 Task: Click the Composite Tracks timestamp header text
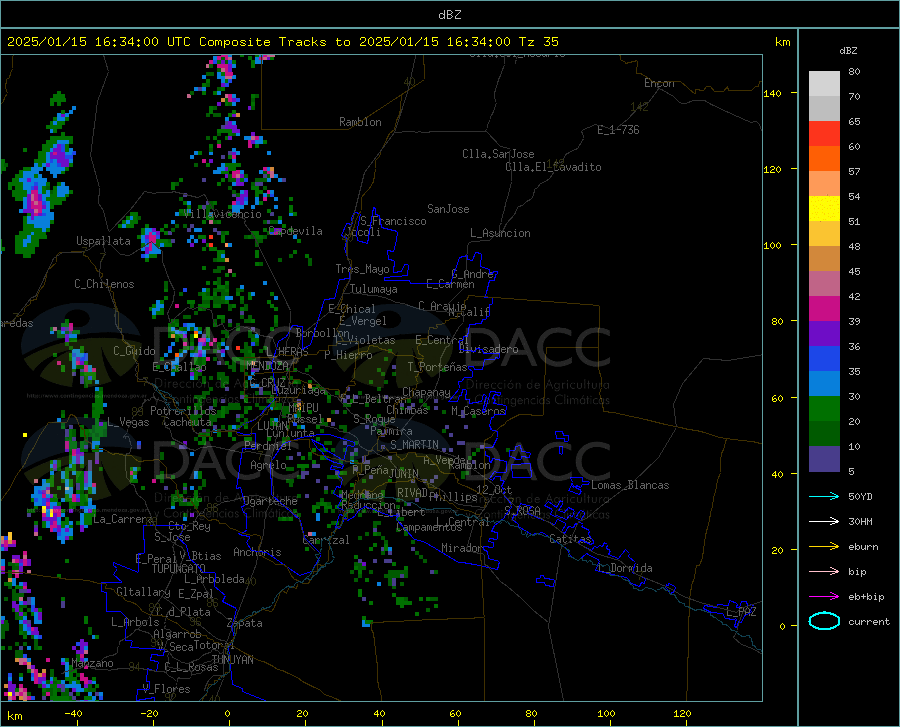point(282,42)
